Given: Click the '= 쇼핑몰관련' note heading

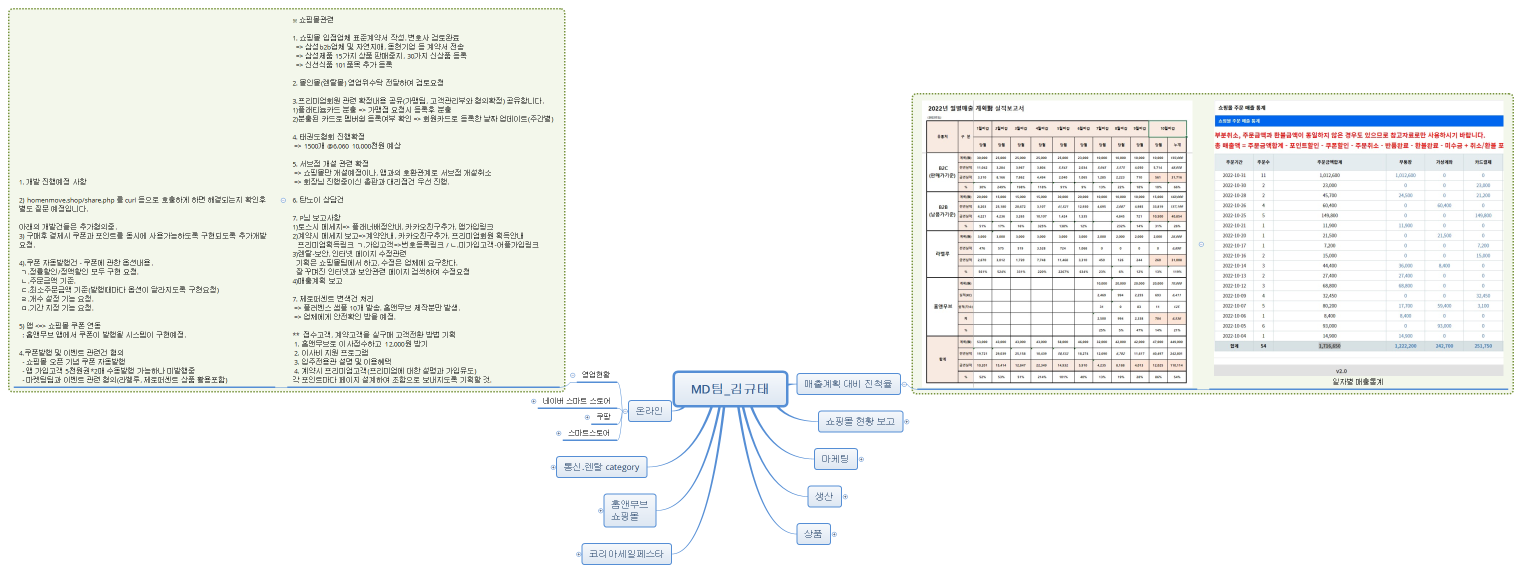Looking at the screenshot, I should point(313,21).
